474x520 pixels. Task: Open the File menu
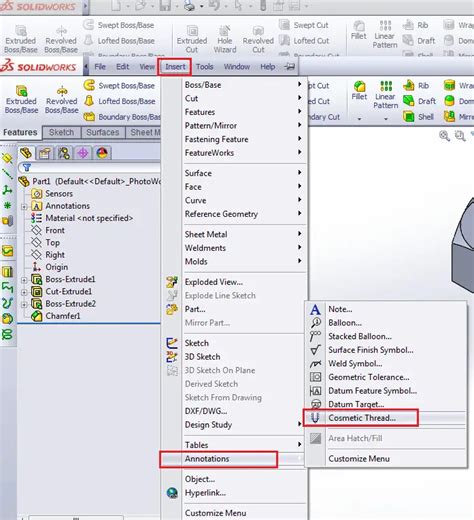pos(100,67)
